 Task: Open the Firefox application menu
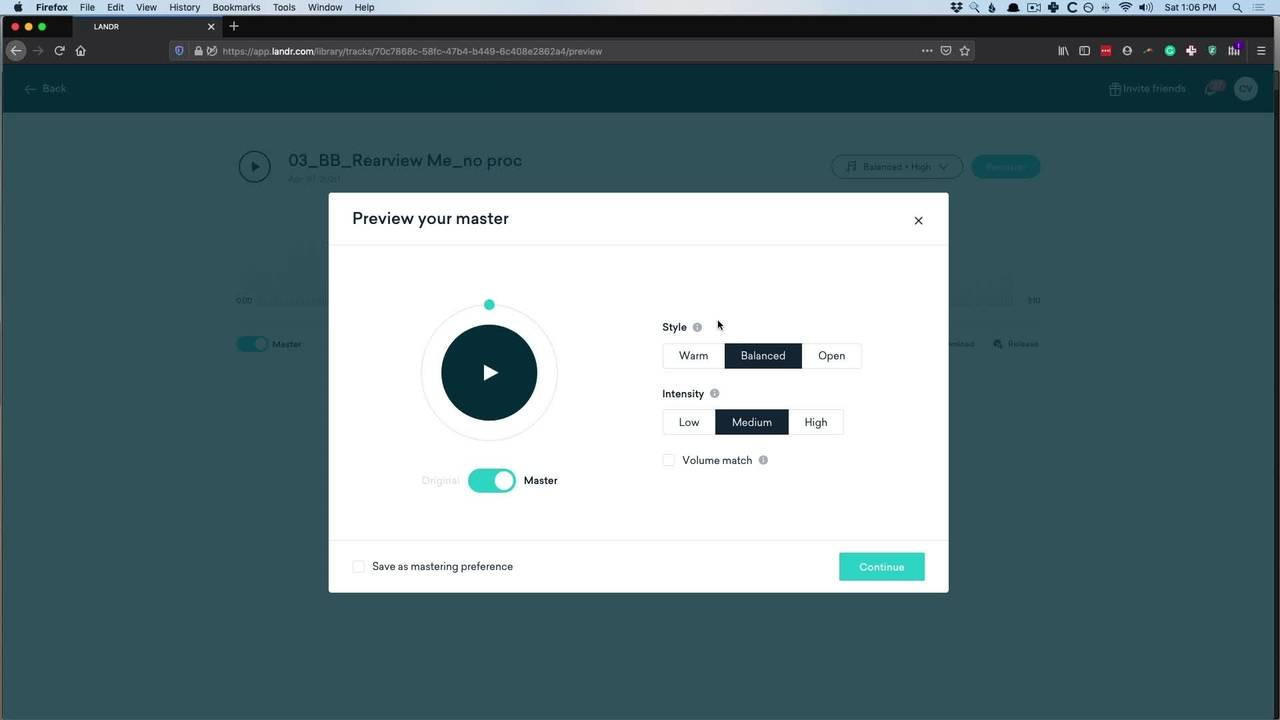[x=52, y=7]
